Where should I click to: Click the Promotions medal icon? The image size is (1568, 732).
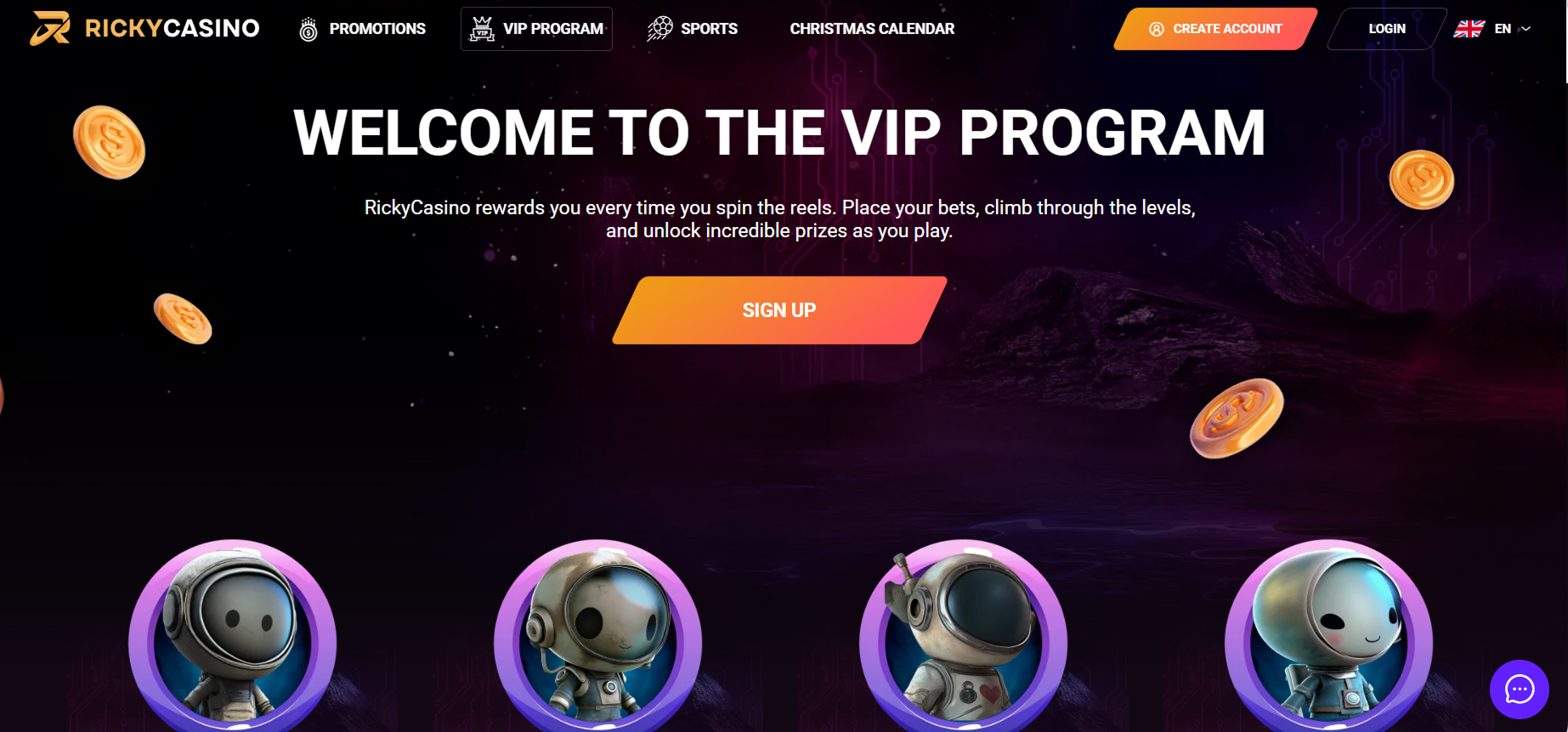tap(309, 29)
